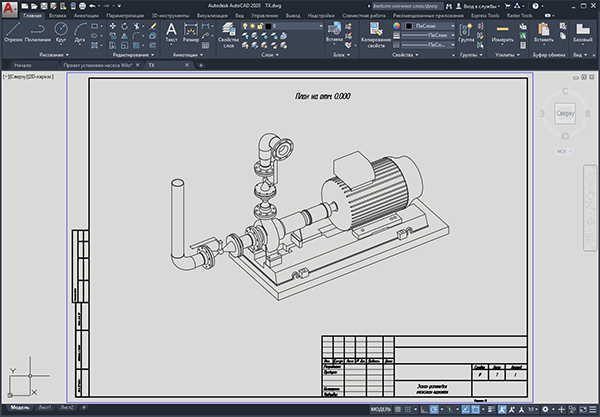Click the Plot print icon in quick access

tap(82, 6)
